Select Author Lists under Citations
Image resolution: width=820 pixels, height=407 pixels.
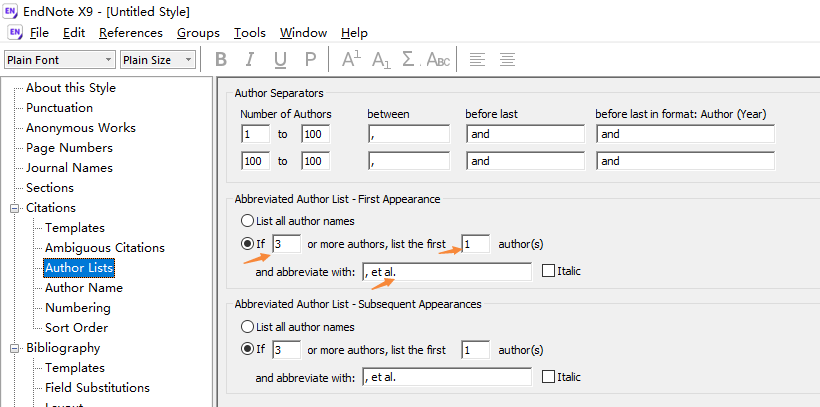point(79,268)
